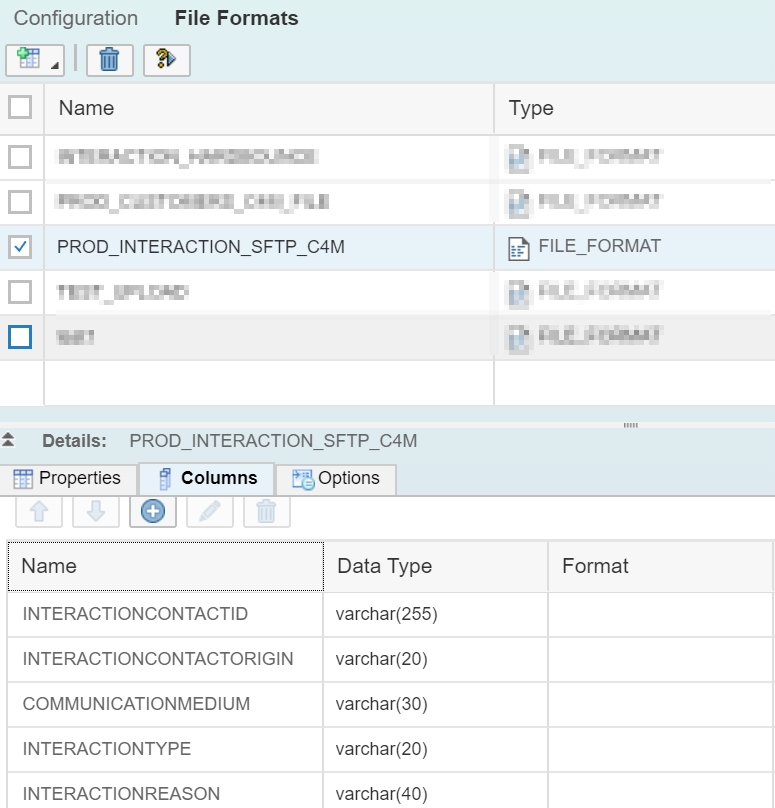Click FILE_FORMAT icon in PROD_INTERACTION_SFTP_C4M row
Viewport: 775px width, 808px height.
pos(519,248)
